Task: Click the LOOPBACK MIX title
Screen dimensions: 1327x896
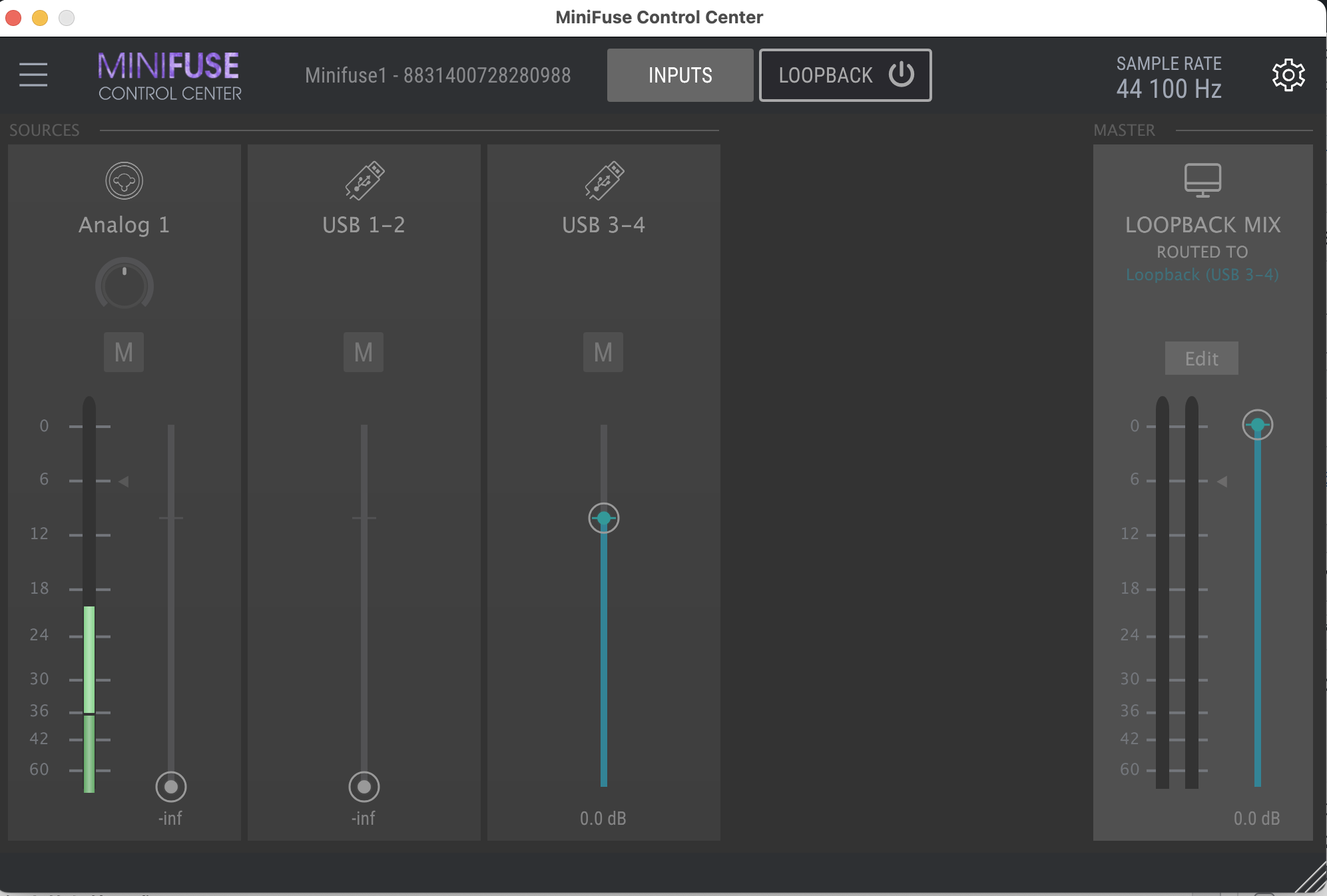Action: point(1202,225)
